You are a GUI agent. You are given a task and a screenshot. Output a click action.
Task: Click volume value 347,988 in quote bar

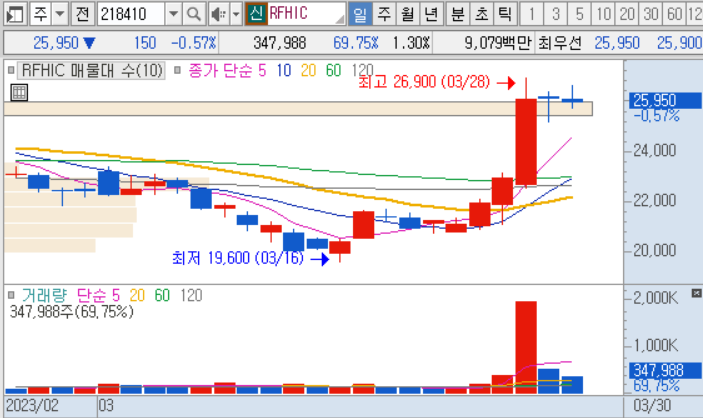[x=279, y=43]
